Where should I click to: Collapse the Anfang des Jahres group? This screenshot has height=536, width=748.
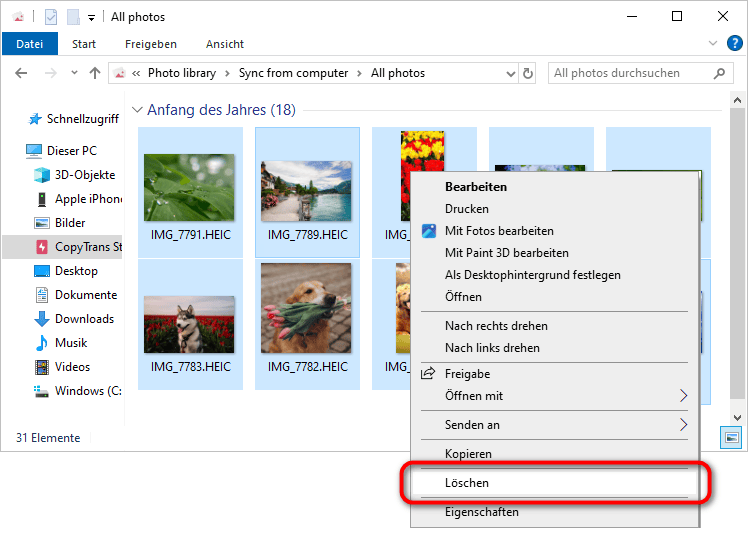coord(137,110)
